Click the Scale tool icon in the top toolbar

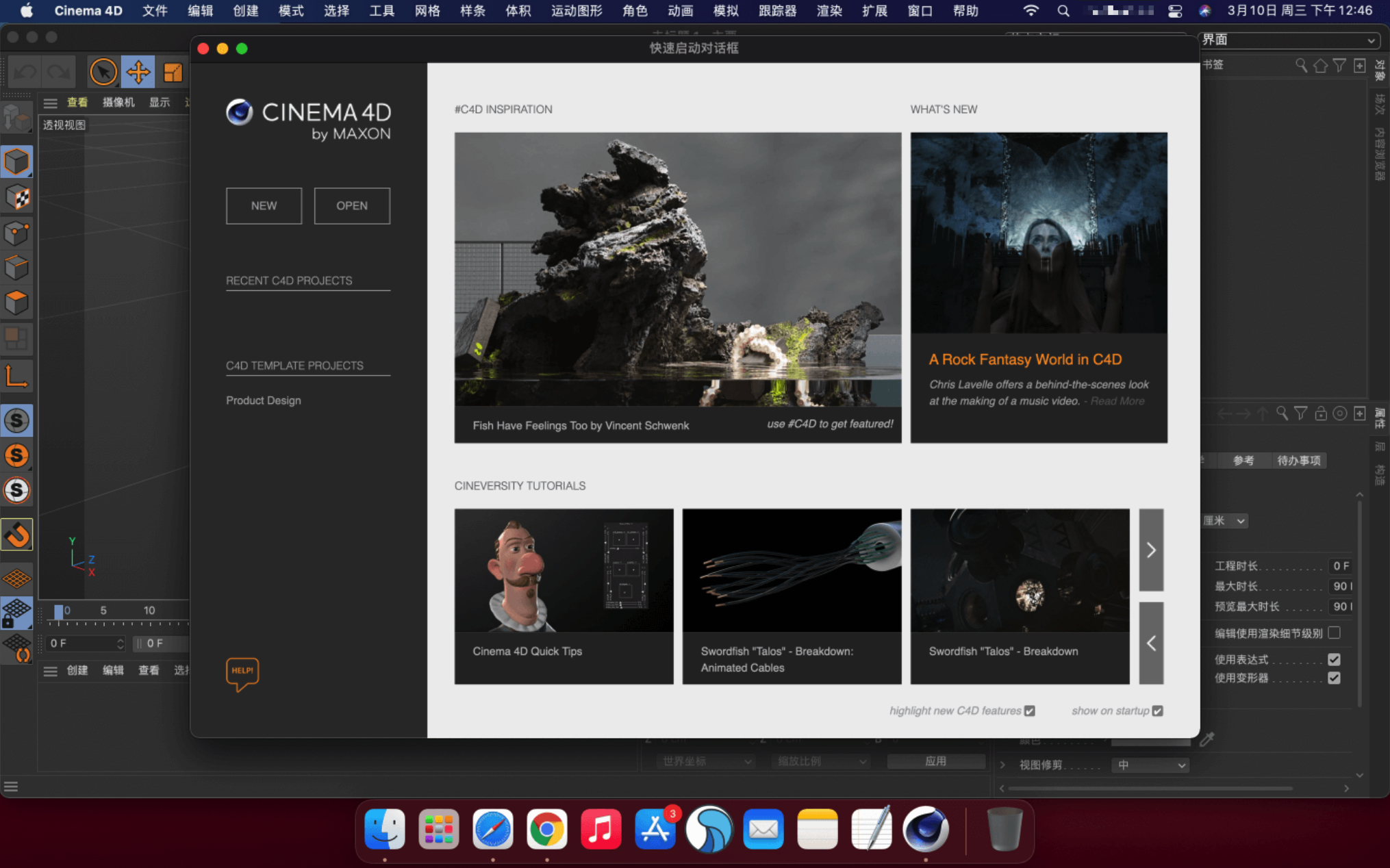coord(173,72)
